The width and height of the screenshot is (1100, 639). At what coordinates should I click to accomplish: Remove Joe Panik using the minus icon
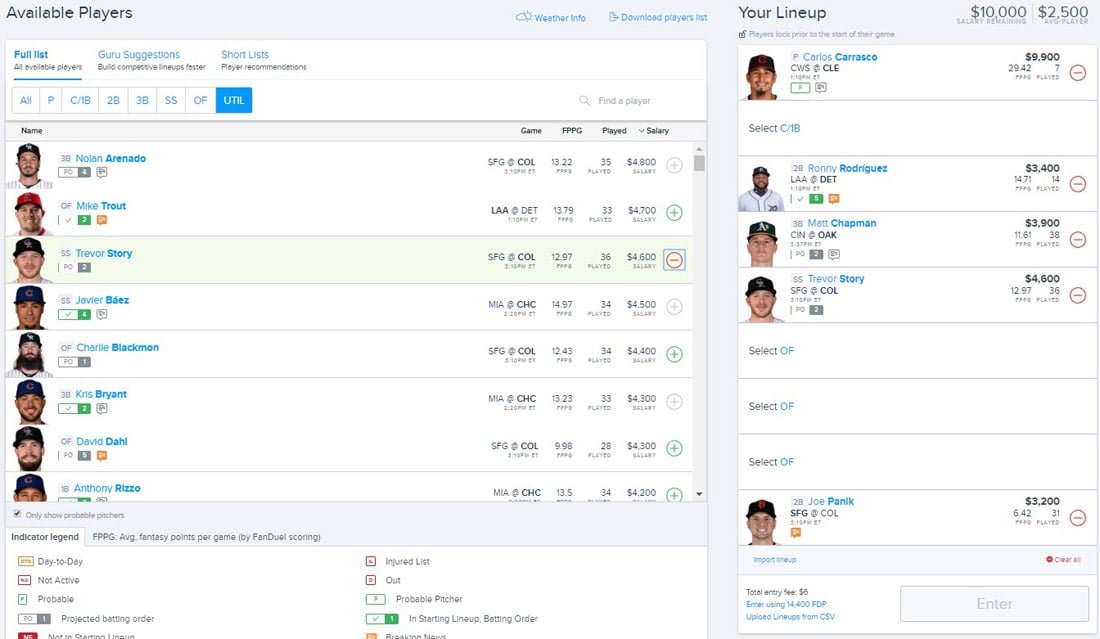pyautogui.click(x=1078, y=518)
